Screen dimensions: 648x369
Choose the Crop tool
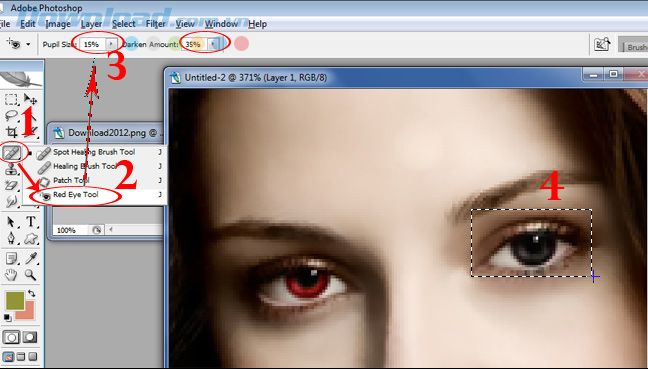11,132
